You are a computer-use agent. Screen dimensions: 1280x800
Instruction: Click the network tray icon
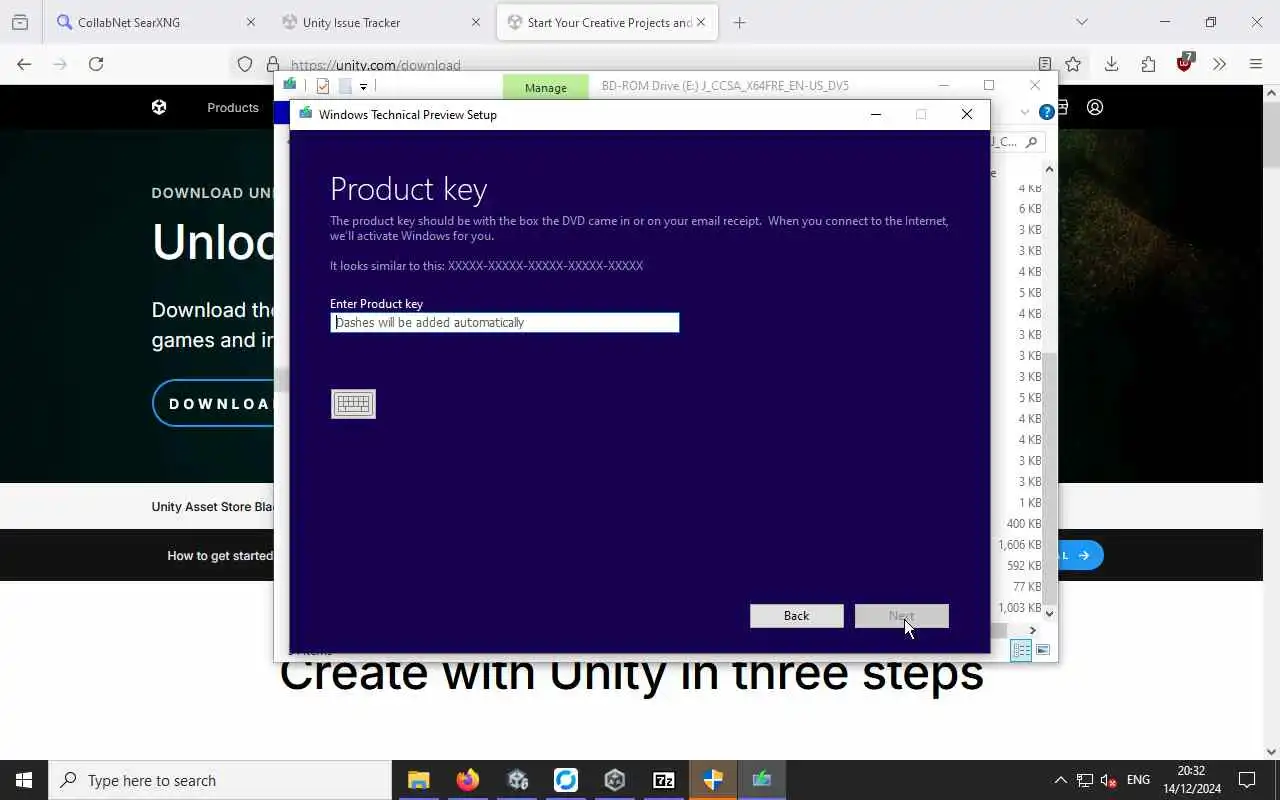click(1085, 780)
